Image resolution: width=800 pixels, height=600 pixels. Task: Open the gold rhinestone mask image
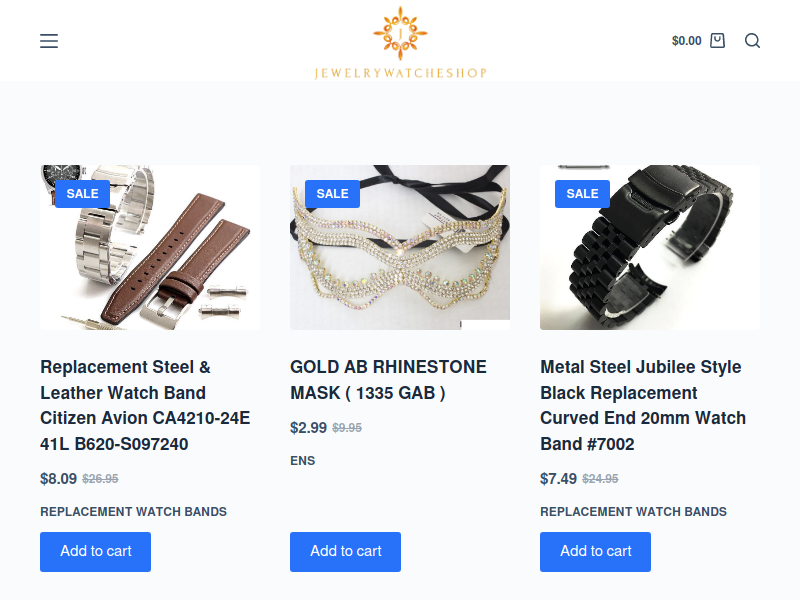pos(400,247)
